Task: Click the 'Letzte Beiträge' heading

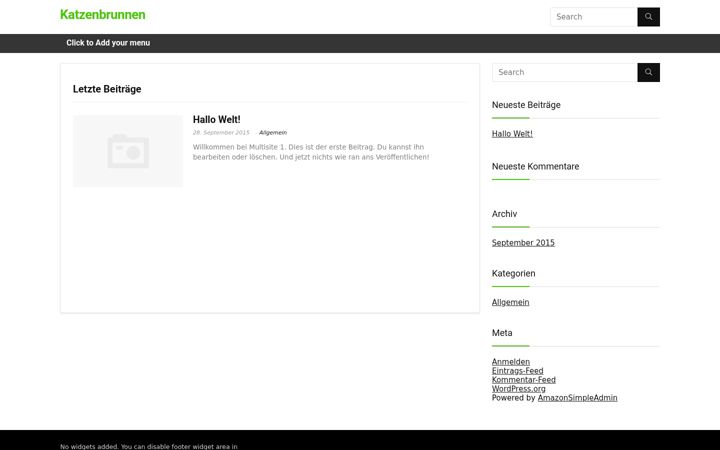Action: point(107,89)
